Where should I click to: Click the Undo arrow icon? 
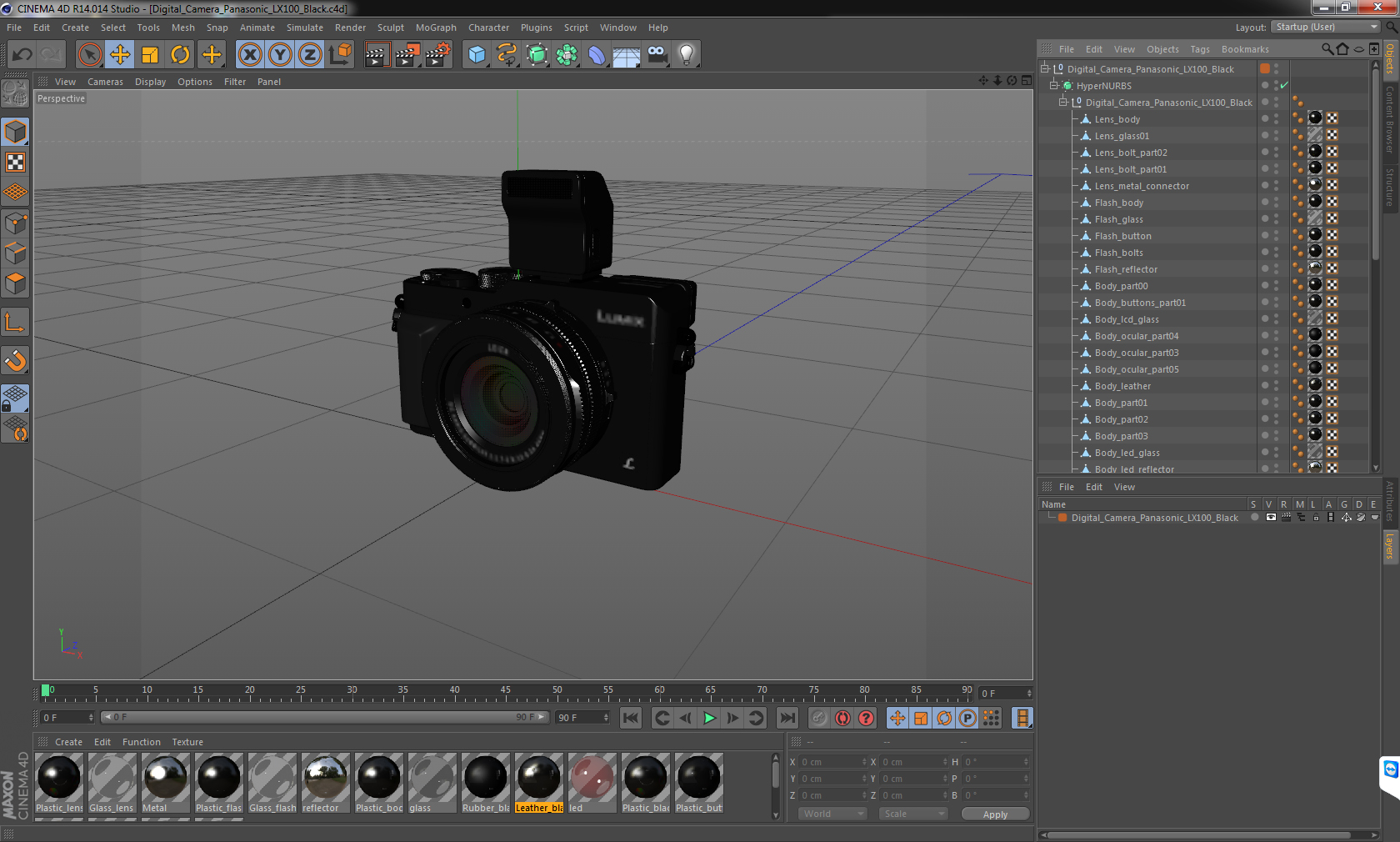(22, 55)
